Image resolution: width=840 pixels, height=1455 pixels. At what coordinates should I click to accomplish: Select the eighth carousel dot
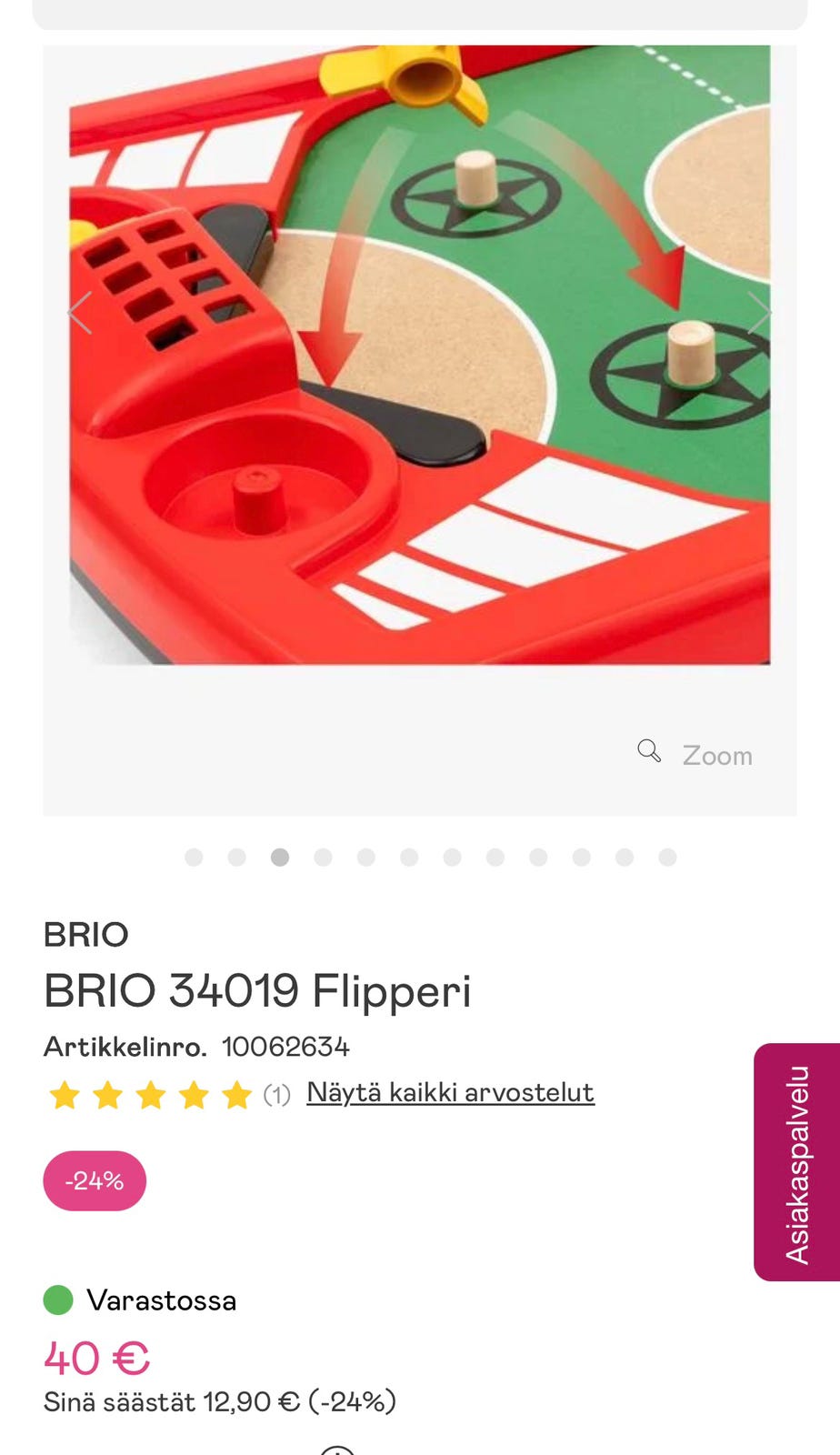click(495, 858)
